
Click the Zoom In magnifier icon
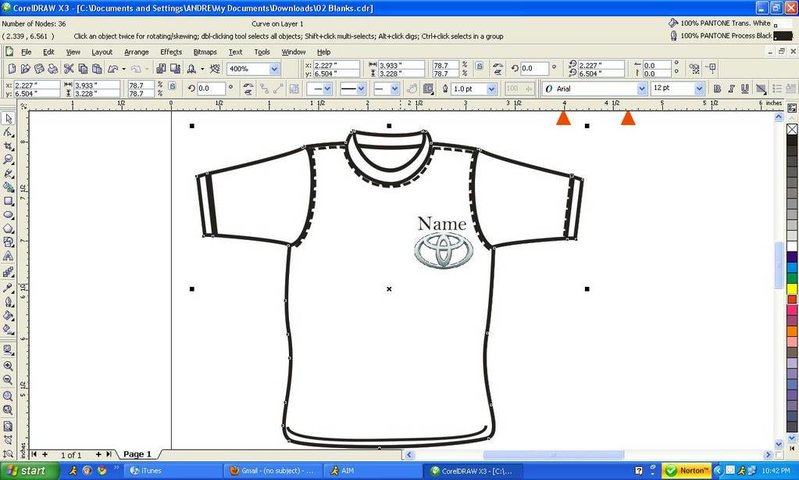click(8, 366)
